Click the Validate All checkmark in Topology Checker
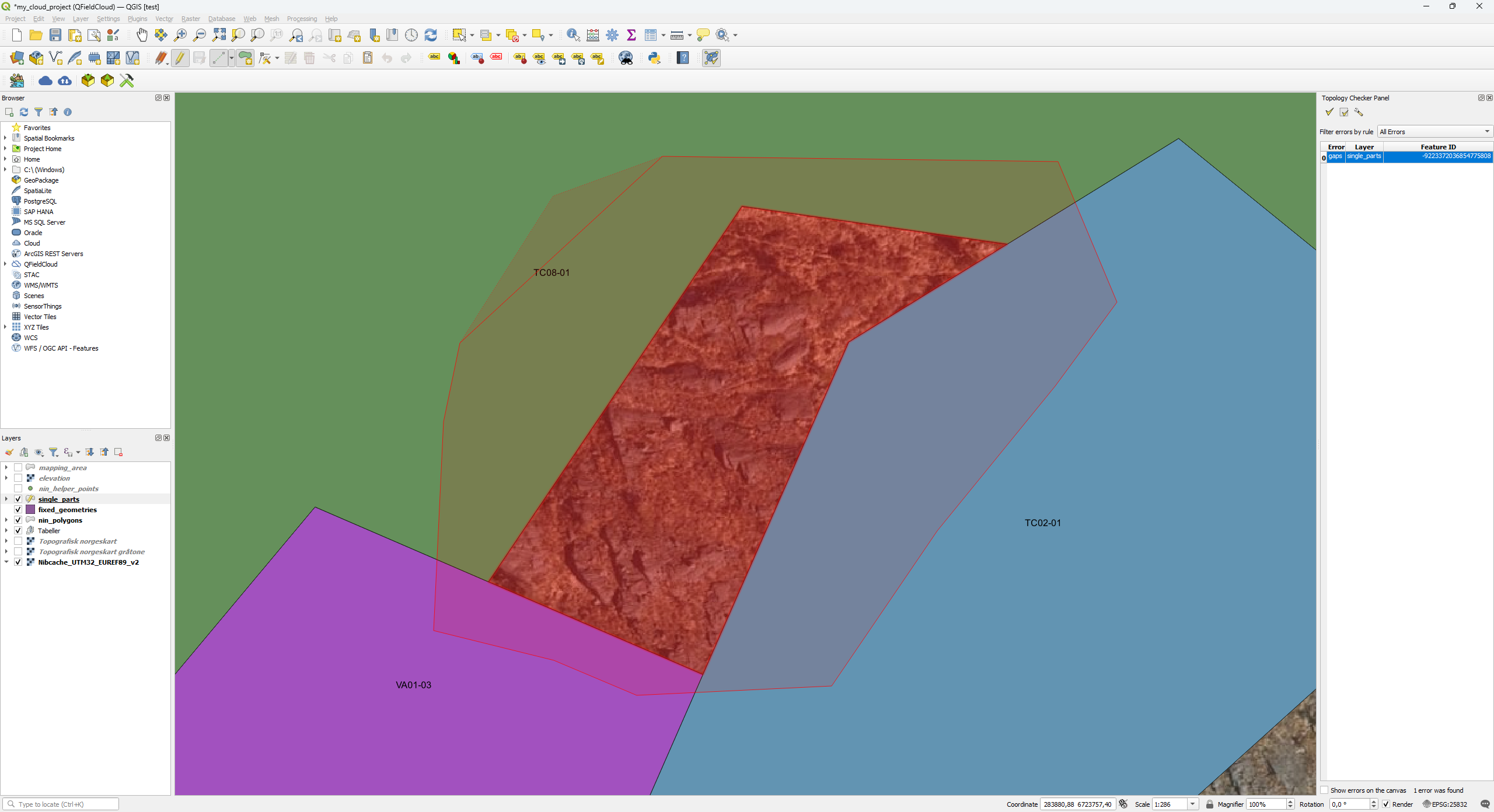 coord(1329,112)
